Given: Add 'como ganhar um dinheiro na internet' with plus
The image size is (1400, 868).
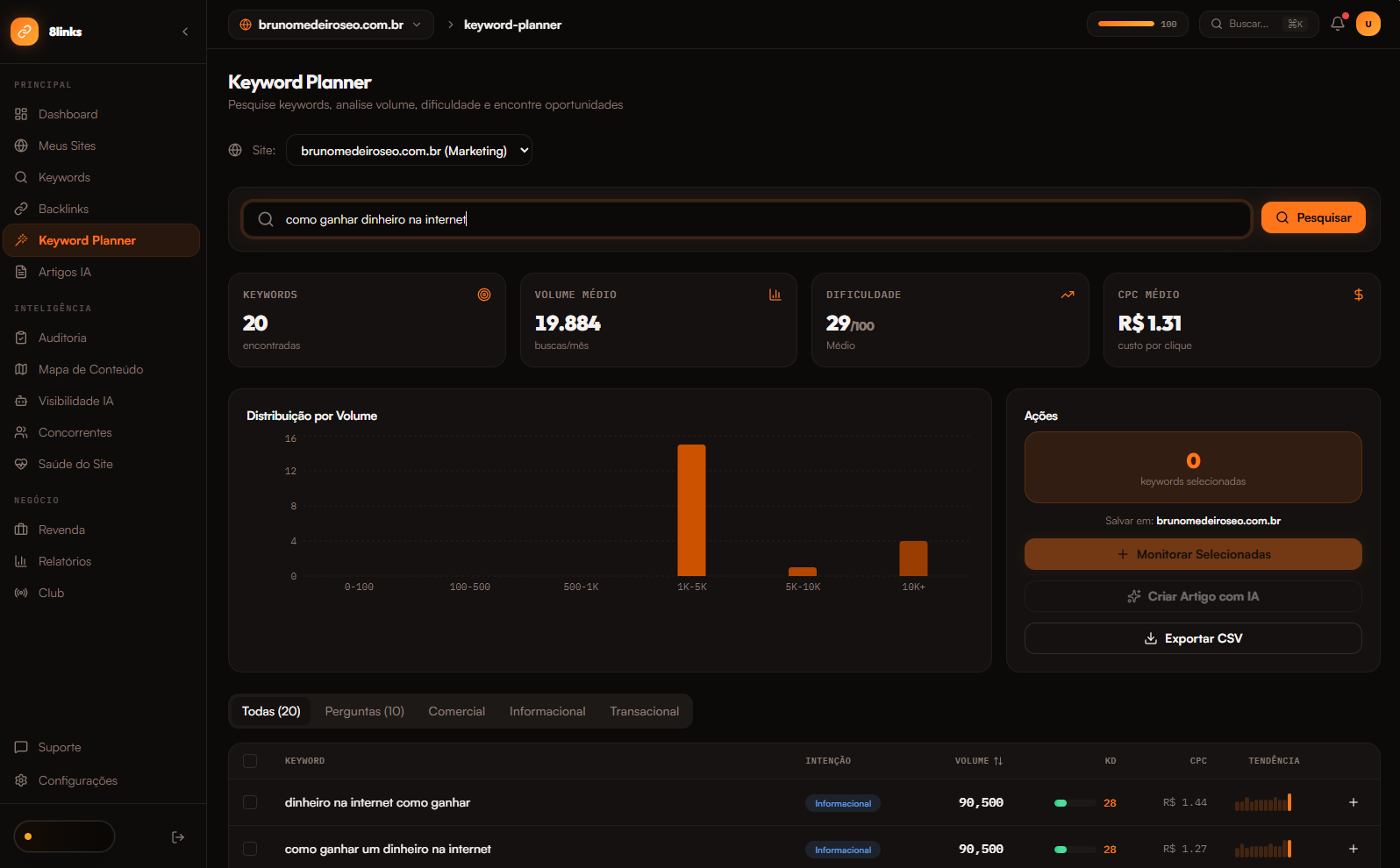Looking at the screenshot, I should [x=1354, y=849].
